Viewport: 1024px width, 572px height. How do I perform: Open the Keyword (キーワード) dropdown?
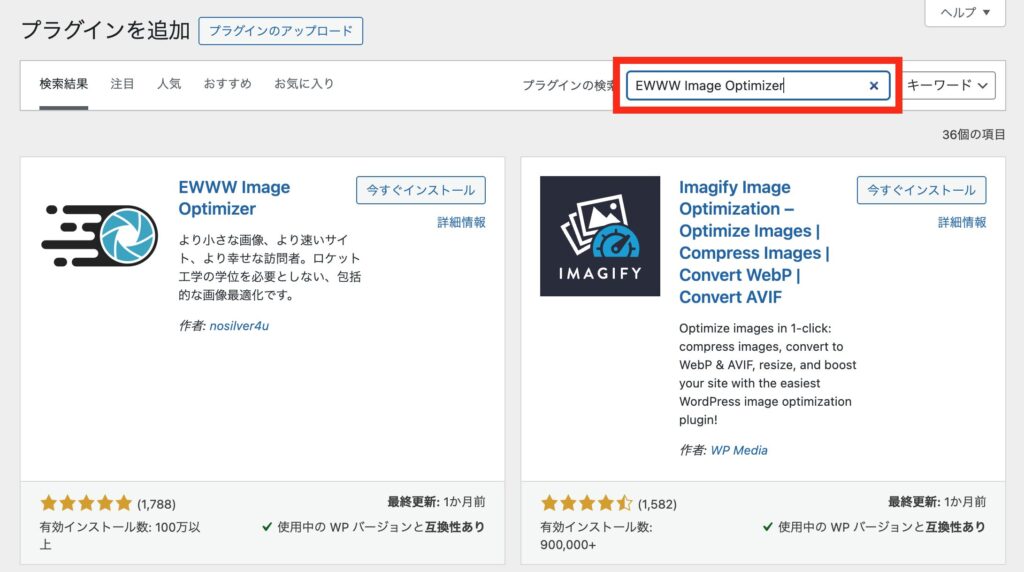click(948, 86)
